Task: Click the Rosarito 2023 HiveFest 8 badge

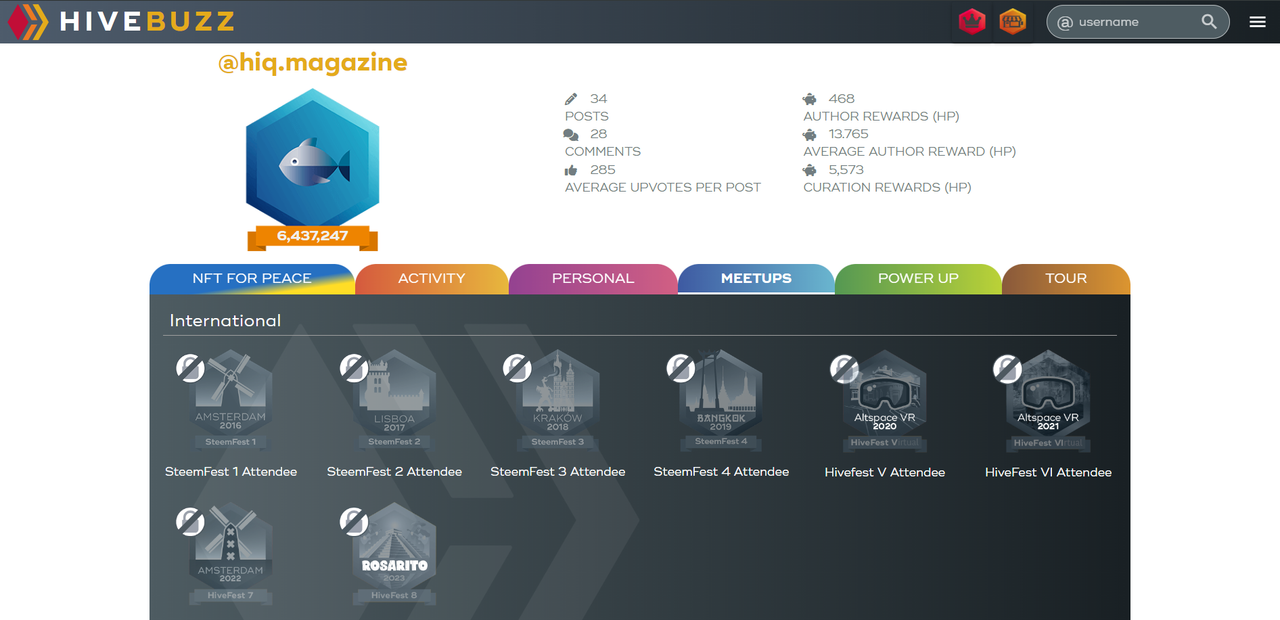Action: [394, 555]
